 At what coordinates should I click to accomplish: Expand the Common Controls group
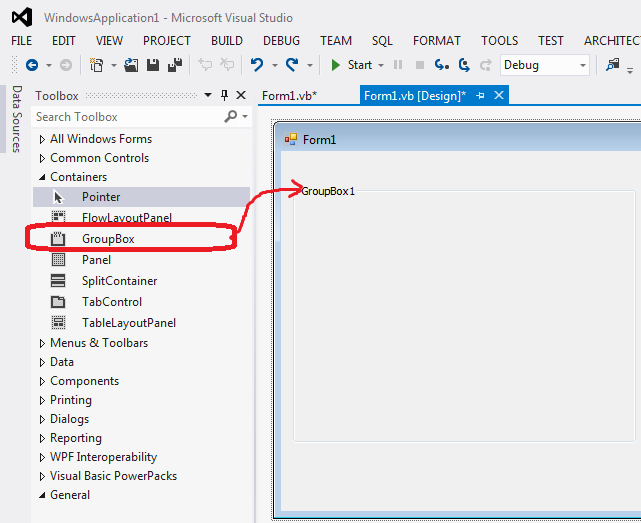pos(42,158)
